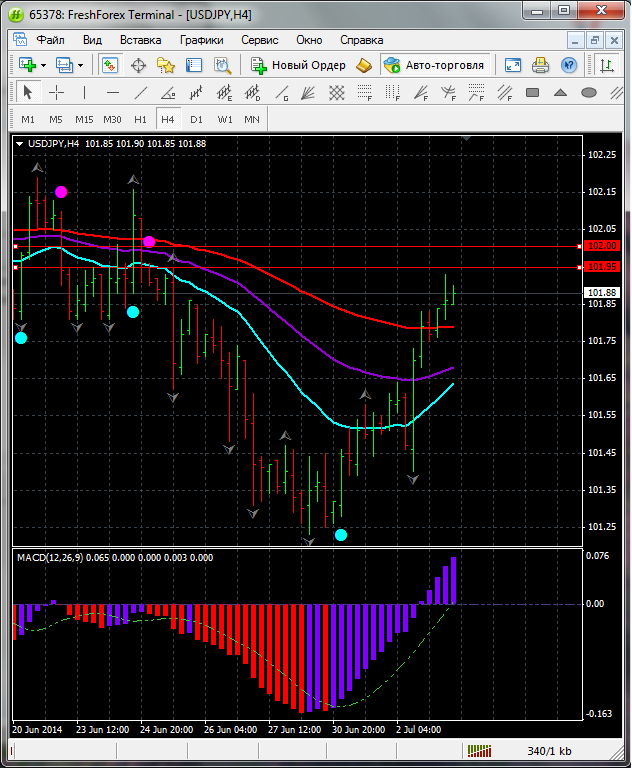Toggle the Авто-торговля auto-trading button
Image resolution: width=632 pixels, height=768 pixels.
coord(434,65)
